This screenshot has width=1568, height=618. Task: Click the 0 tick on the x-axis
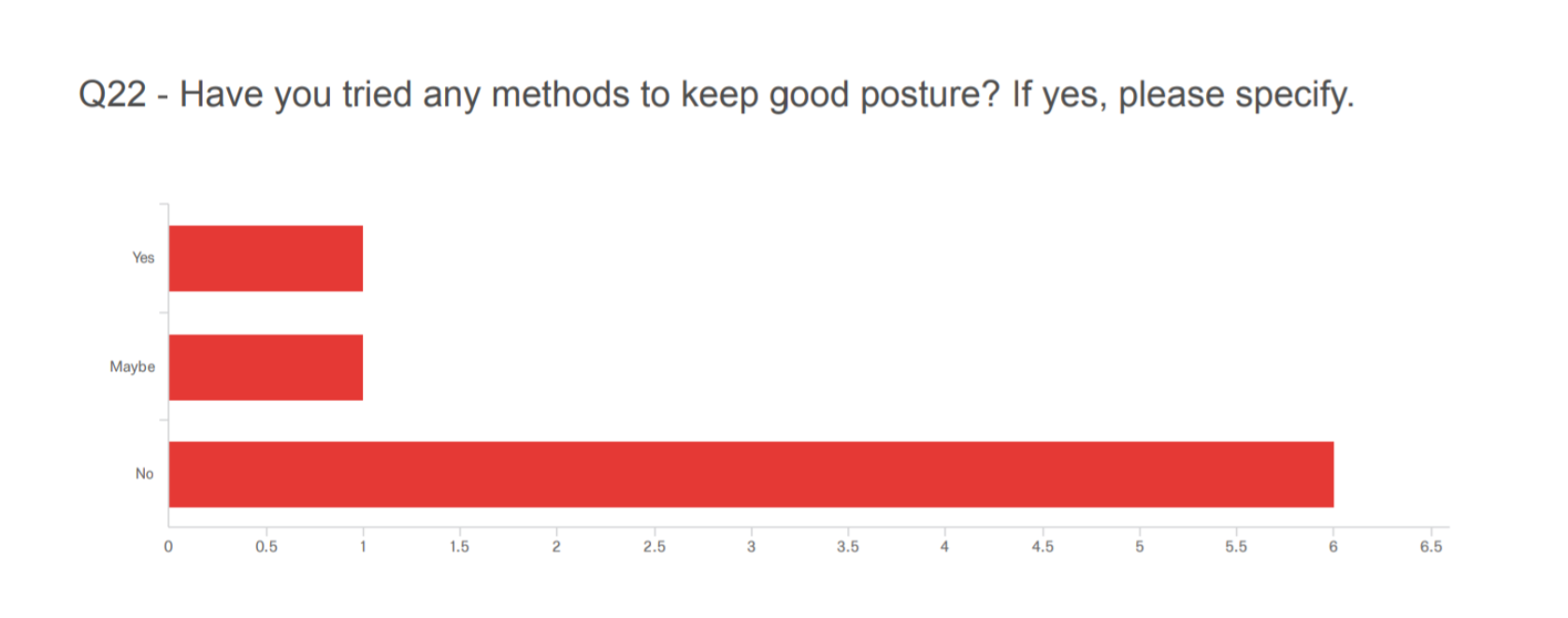coord(168,547)
